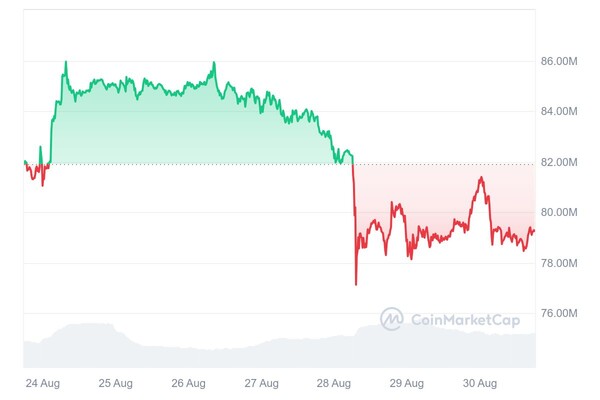Click the 86.00M y-axis label
Image resolution: width=600 pixels, height=400 pixels.
coord(559,61)
